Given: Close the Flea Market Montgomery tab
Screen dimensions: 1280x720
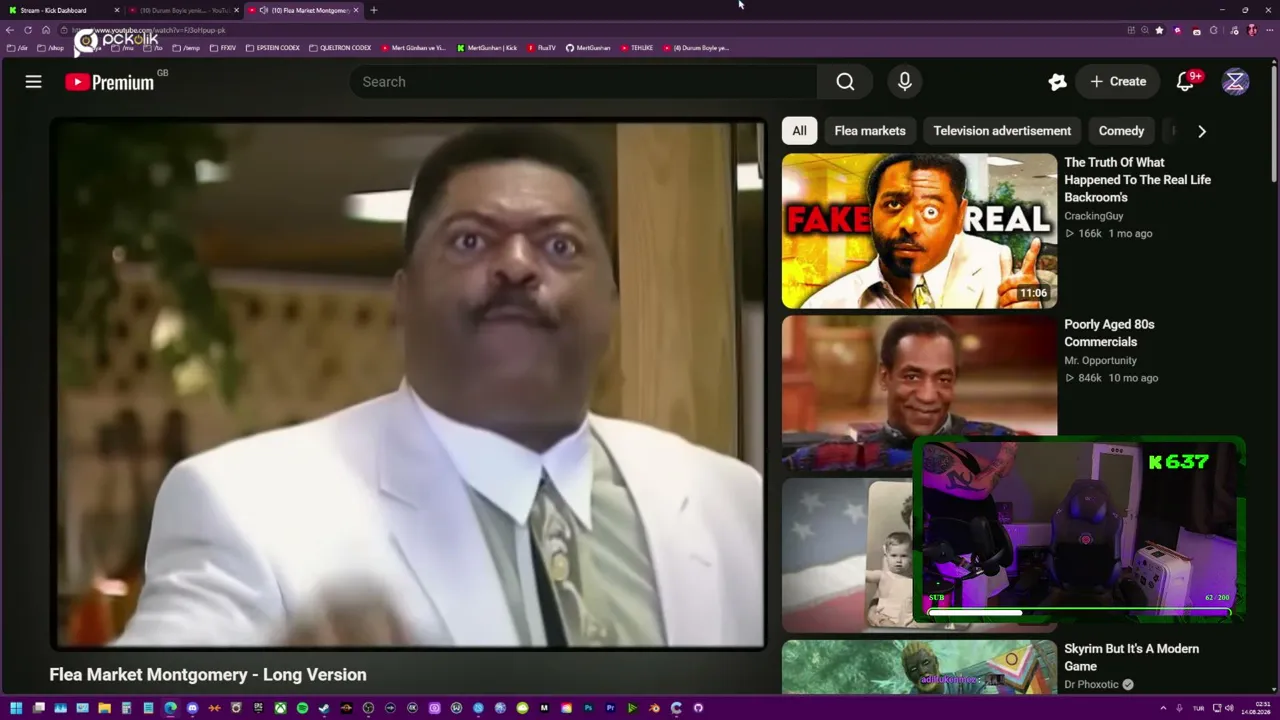Looking at the screenshot, I should [356, 10].
